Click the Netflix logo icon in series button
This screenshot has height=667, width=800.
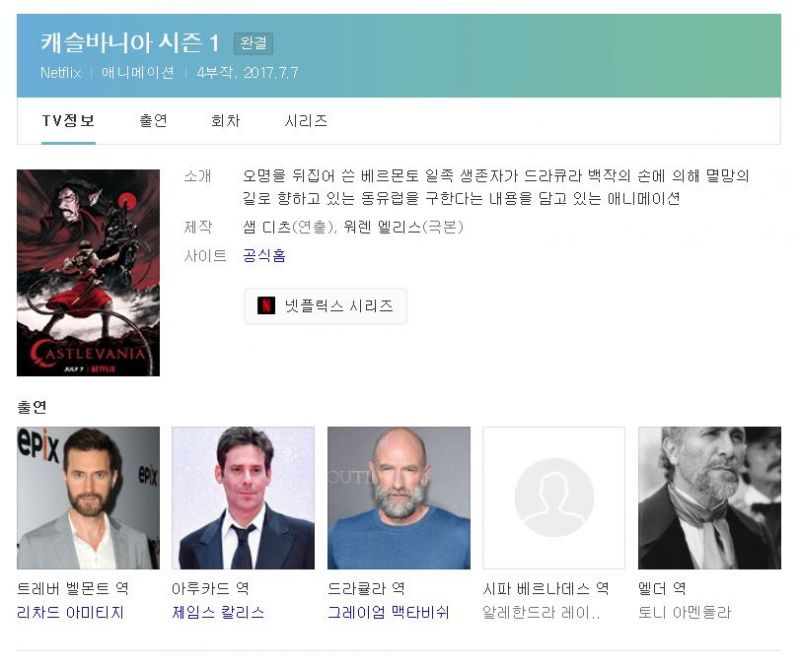(x=266, y=306)
